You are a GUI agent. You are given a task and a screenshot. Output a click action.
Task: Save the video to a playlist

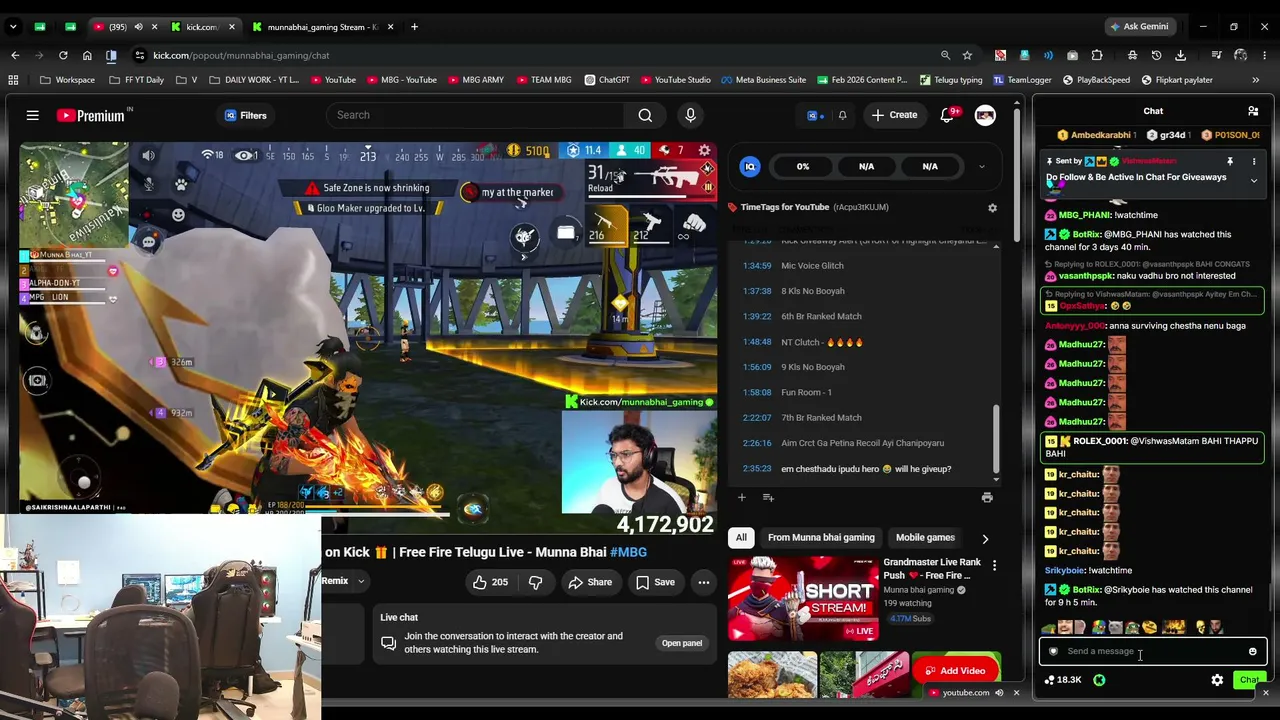(655, 582)
